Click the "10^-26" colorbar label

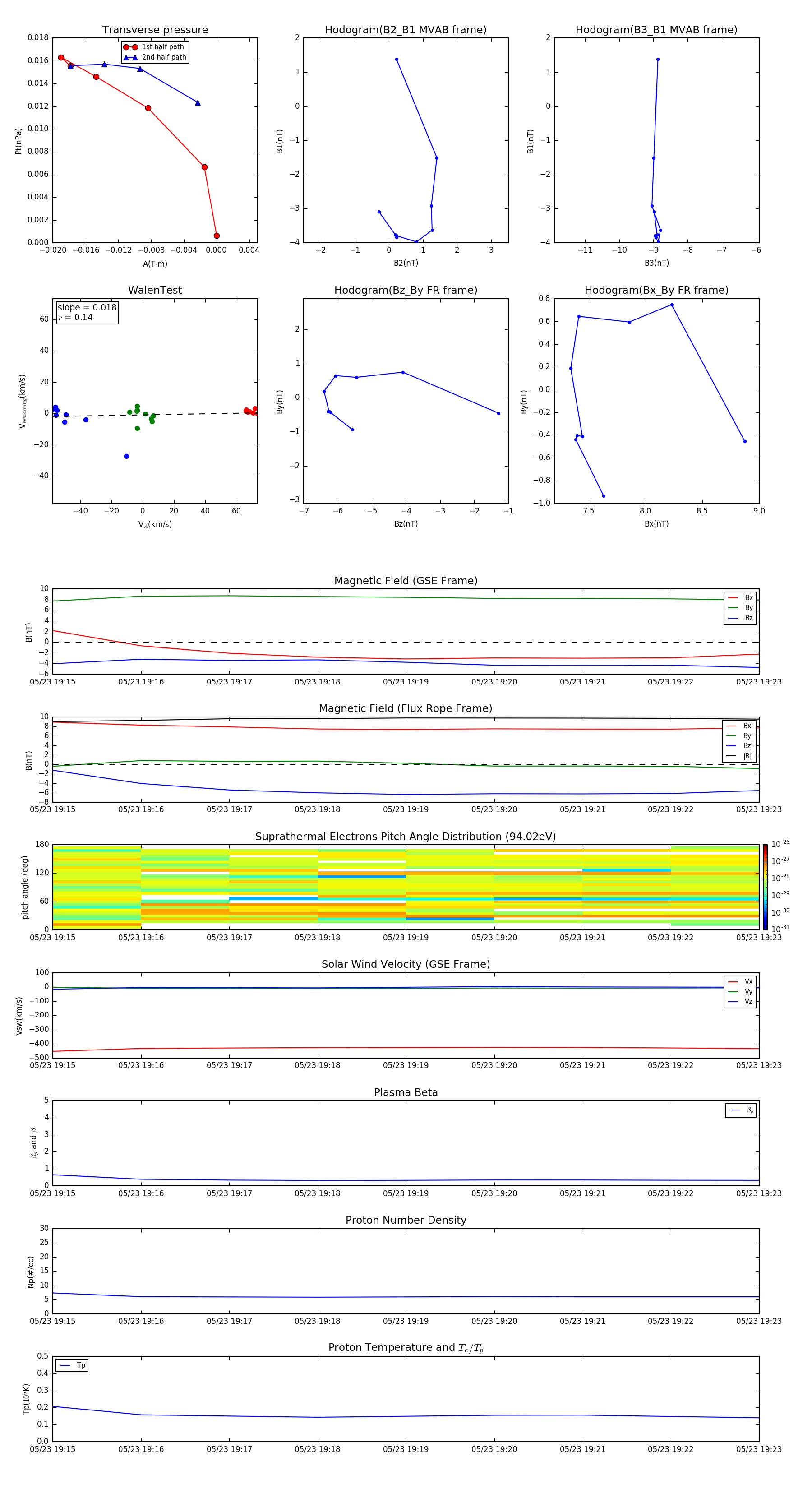[780, 844]
